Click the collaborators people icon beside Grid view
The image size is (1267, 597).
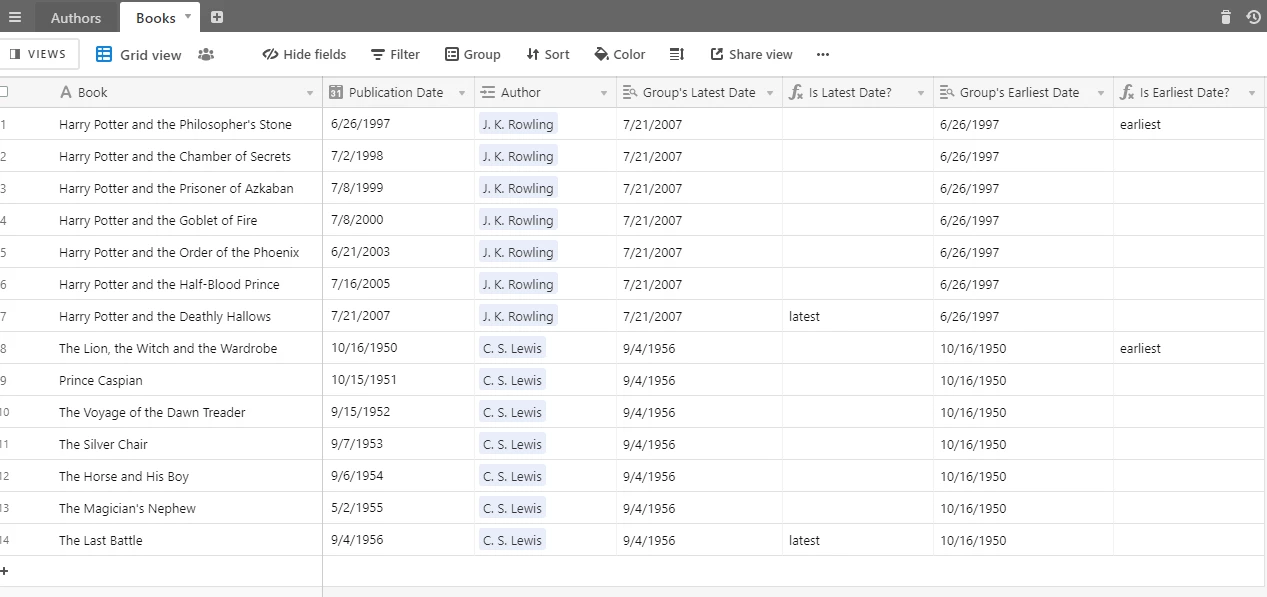tap(206, 54)
